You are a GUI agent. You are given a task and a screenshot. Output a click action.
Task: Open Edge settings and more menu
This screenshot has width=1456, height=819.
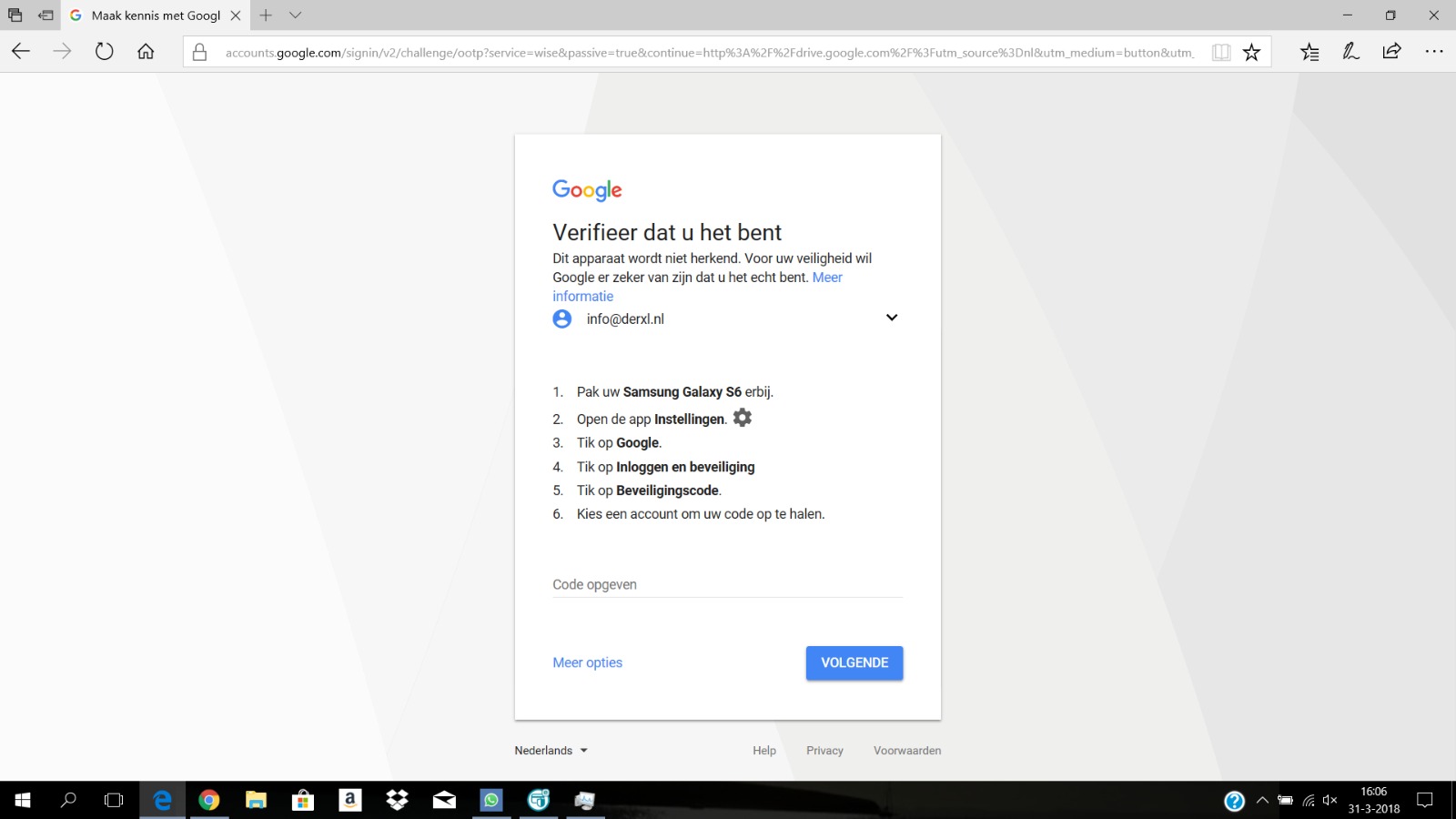click(1434, 52)
